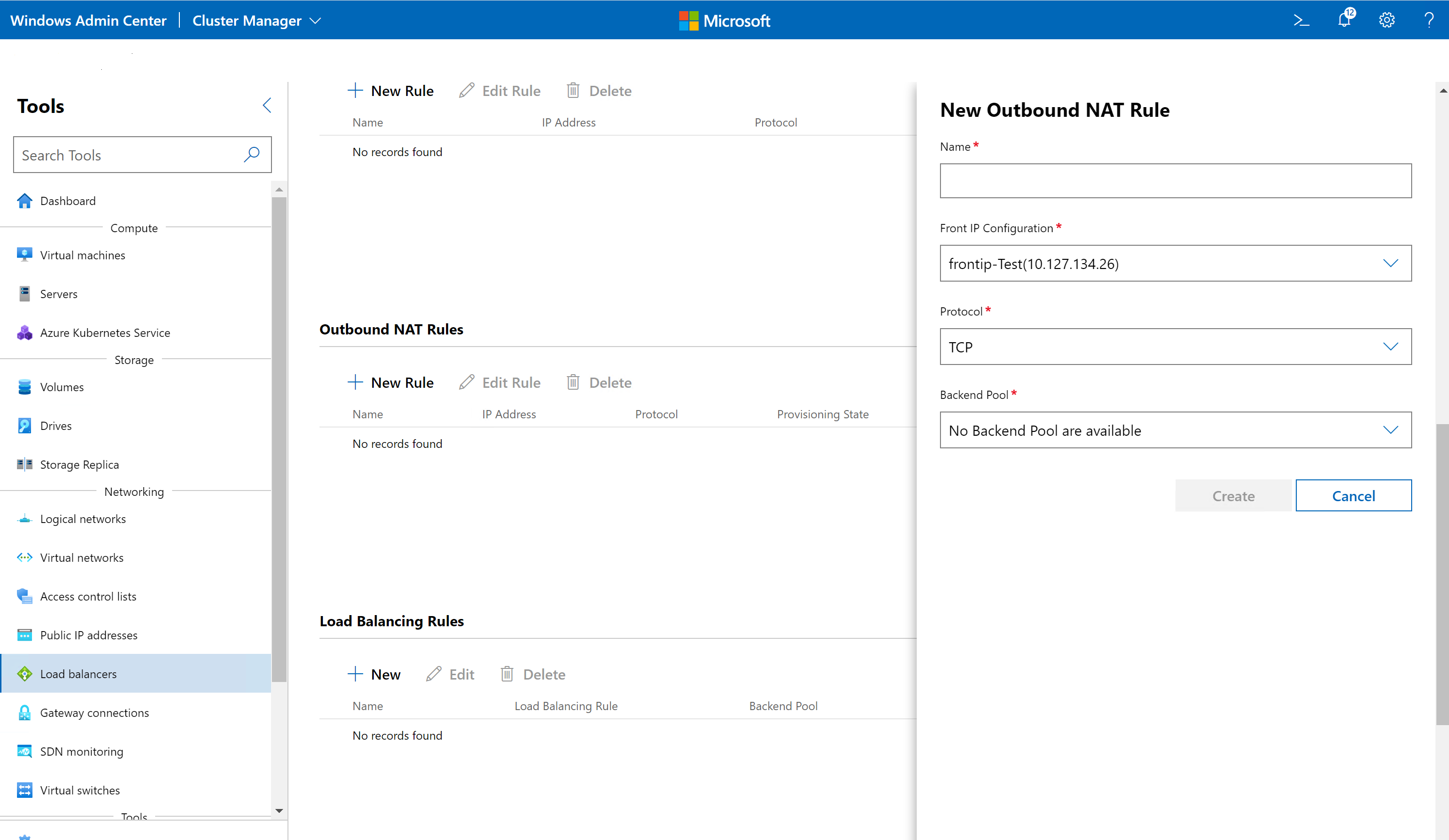Click the help question mark icon
The width and height of the screenshot is (1449, 840).
1429,20
